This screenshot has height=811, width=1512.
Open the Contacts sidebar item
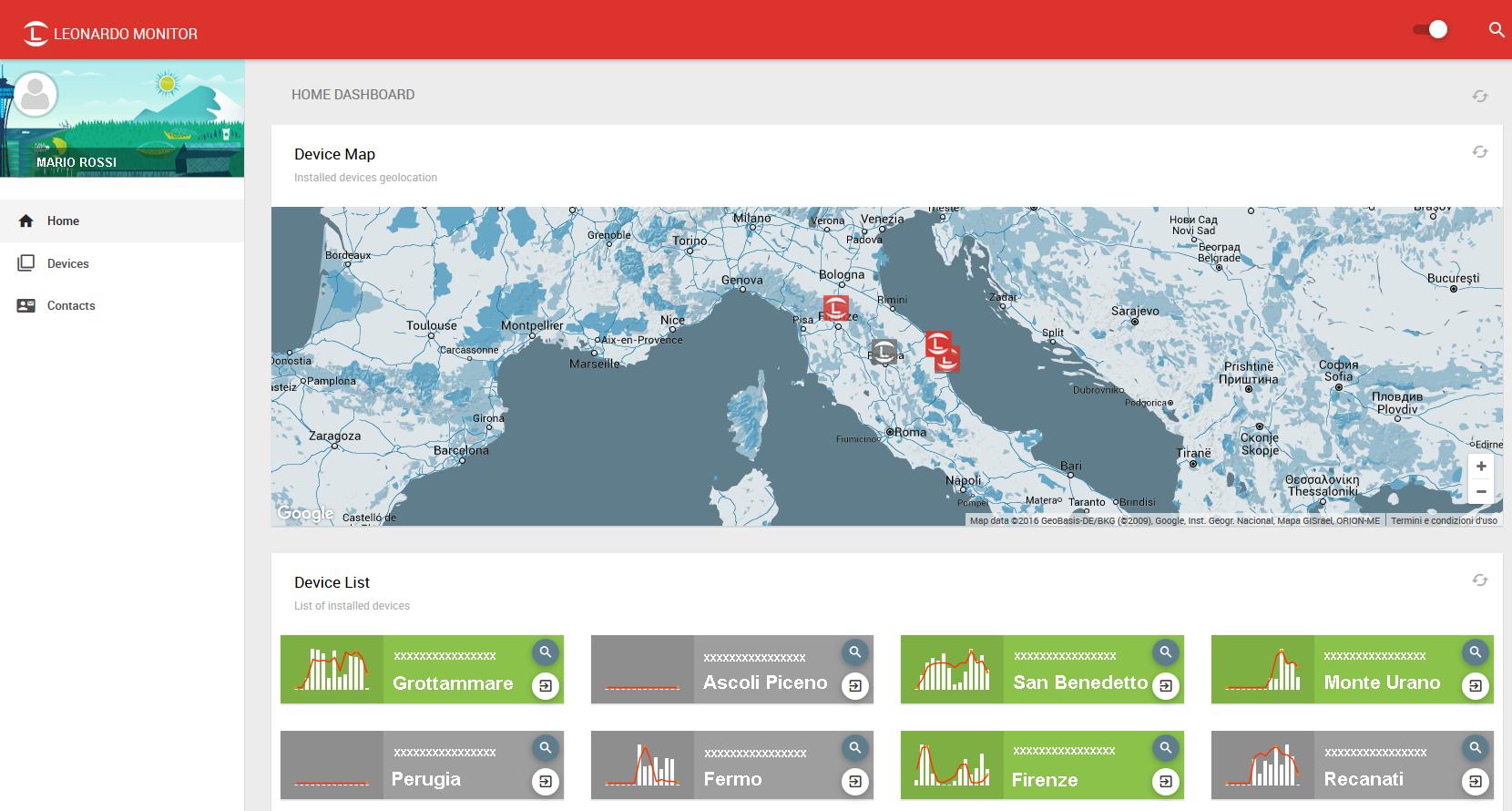click(x=122, y=305)
